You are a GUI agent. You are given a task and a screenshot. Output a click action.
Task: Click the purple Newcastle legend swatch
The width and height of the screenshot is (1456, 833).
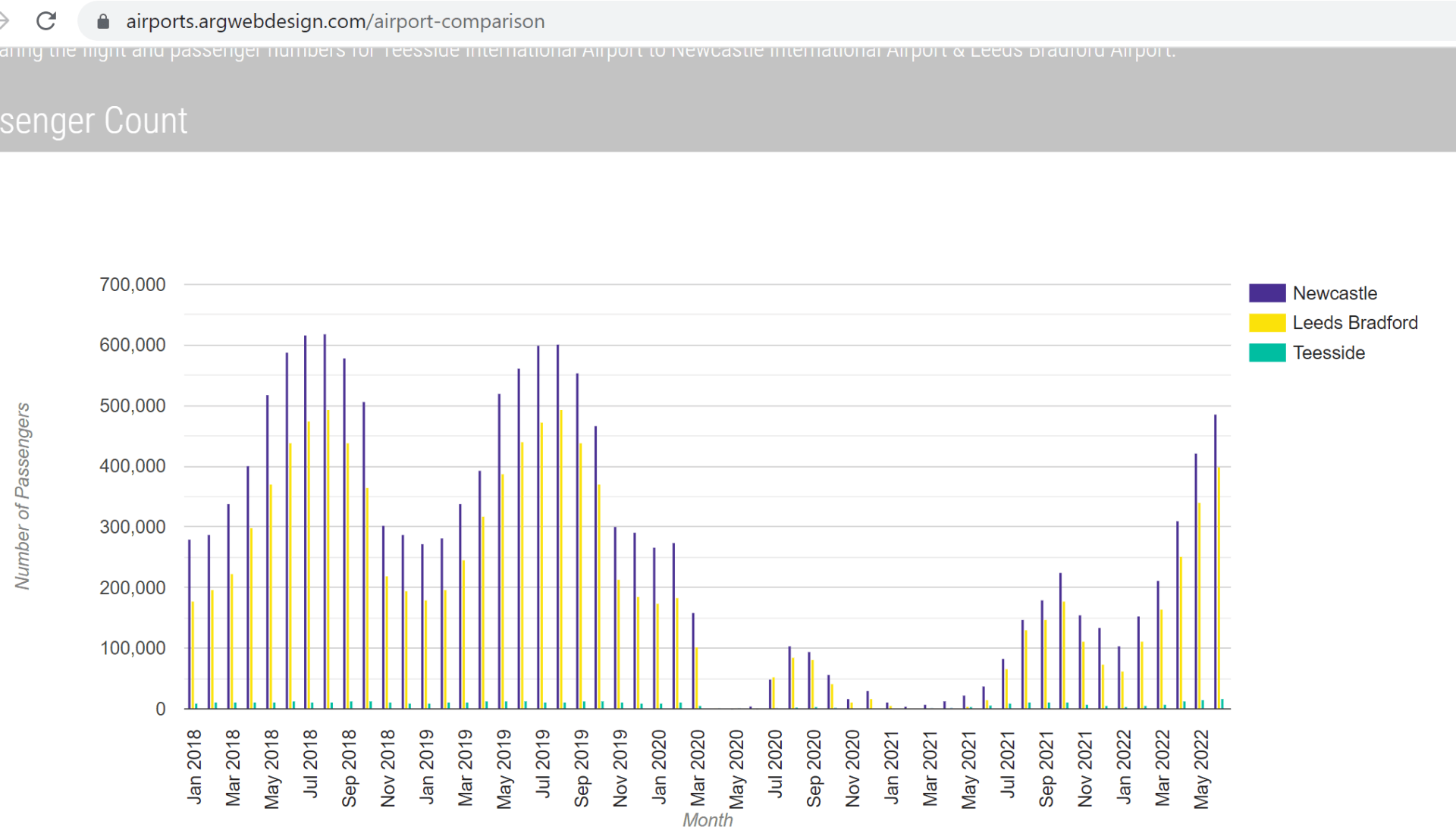pyautogui.click(x=1266, y=293)
